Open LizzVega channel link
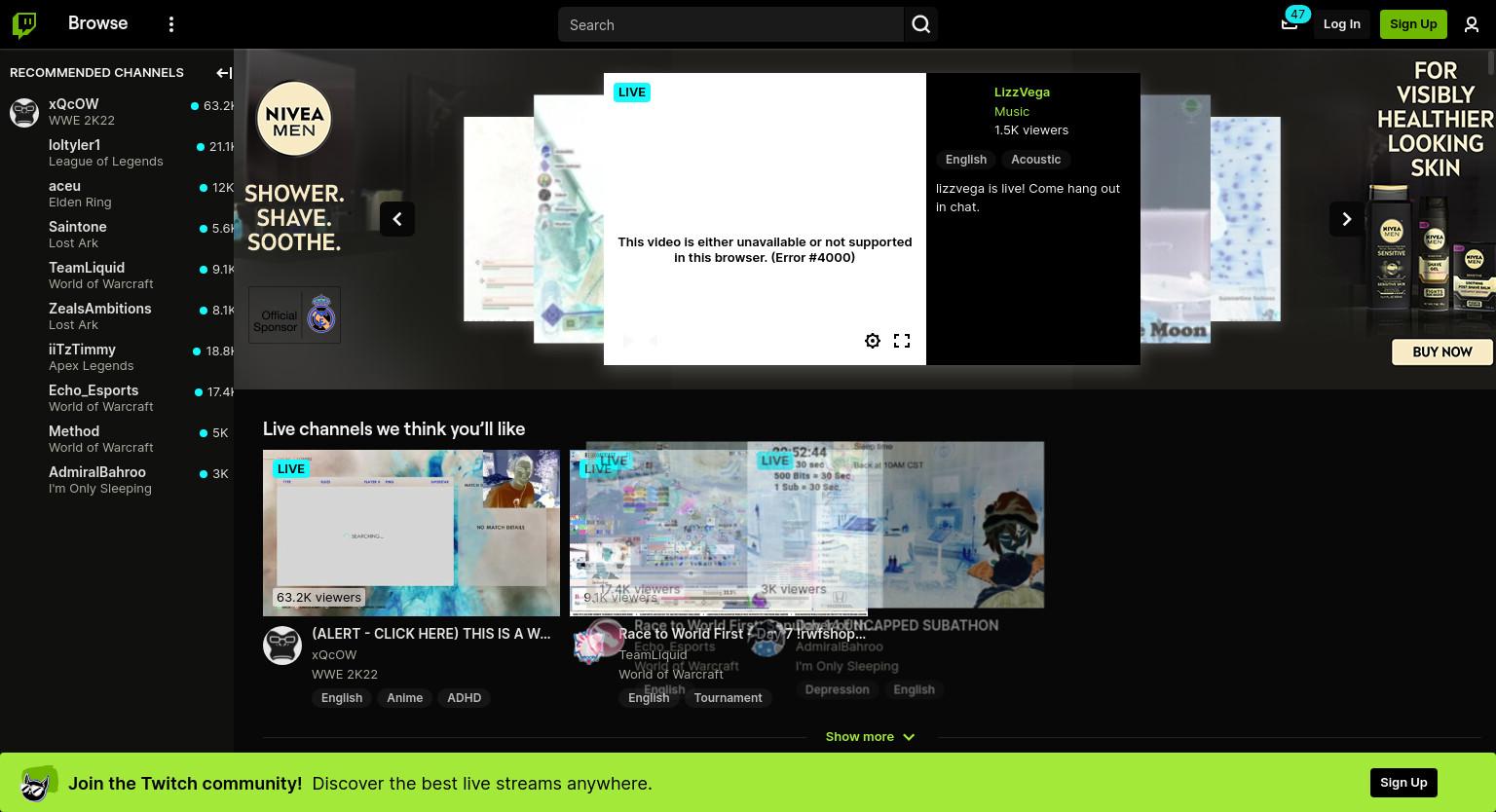 coord(1022,92)
